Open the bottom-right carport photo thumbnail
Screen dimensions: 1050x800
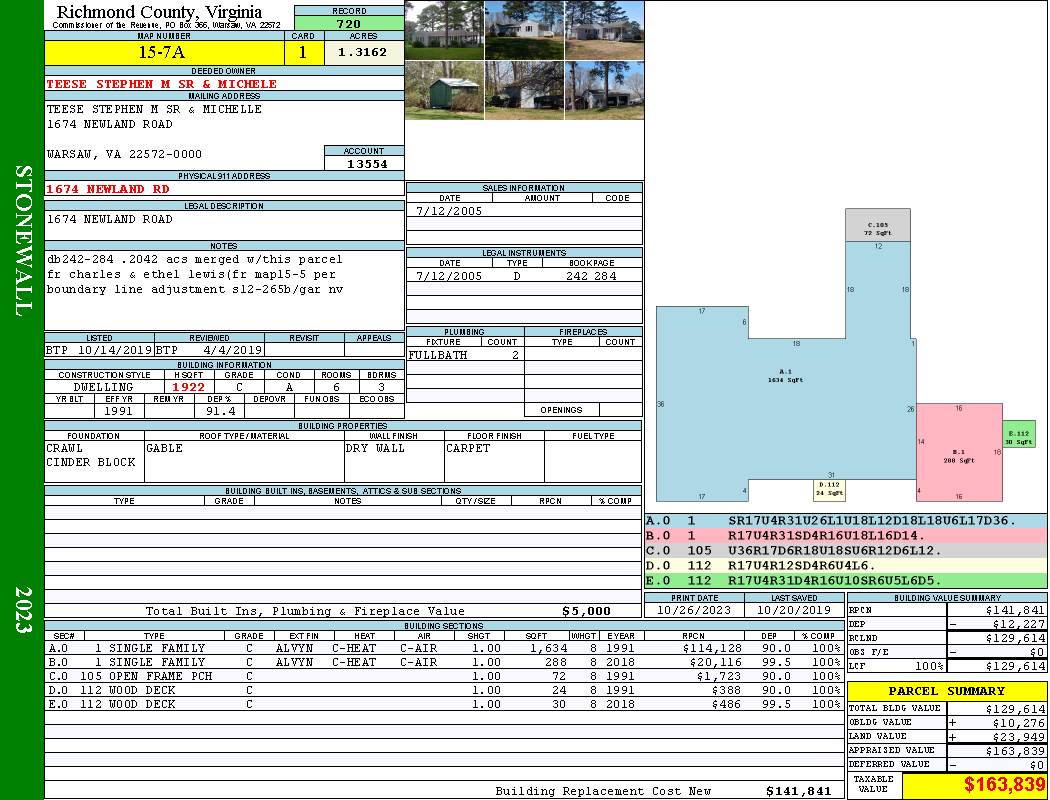(x=604, y=90)
